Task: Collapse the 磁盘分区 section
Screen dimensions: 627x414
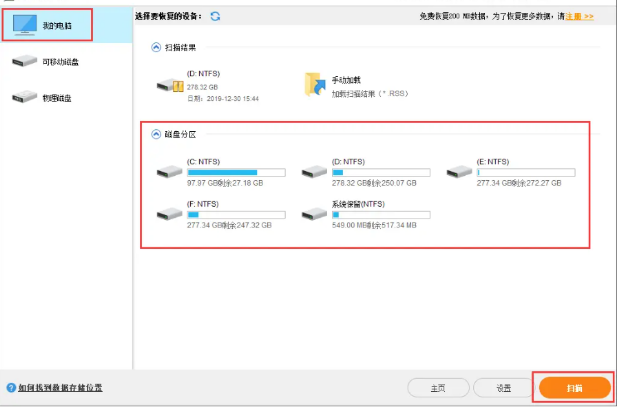Action: coord(155,134)
